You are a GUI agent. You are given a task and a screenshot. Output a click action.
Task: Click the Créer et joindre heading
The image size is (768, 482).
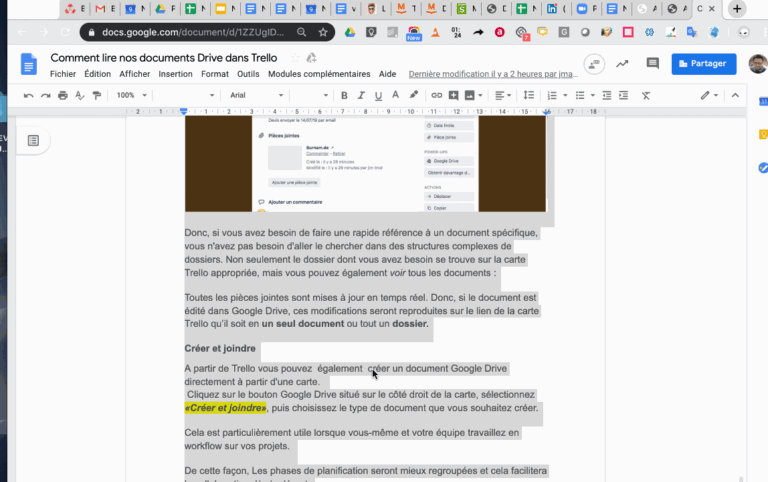tap(220, 348)
